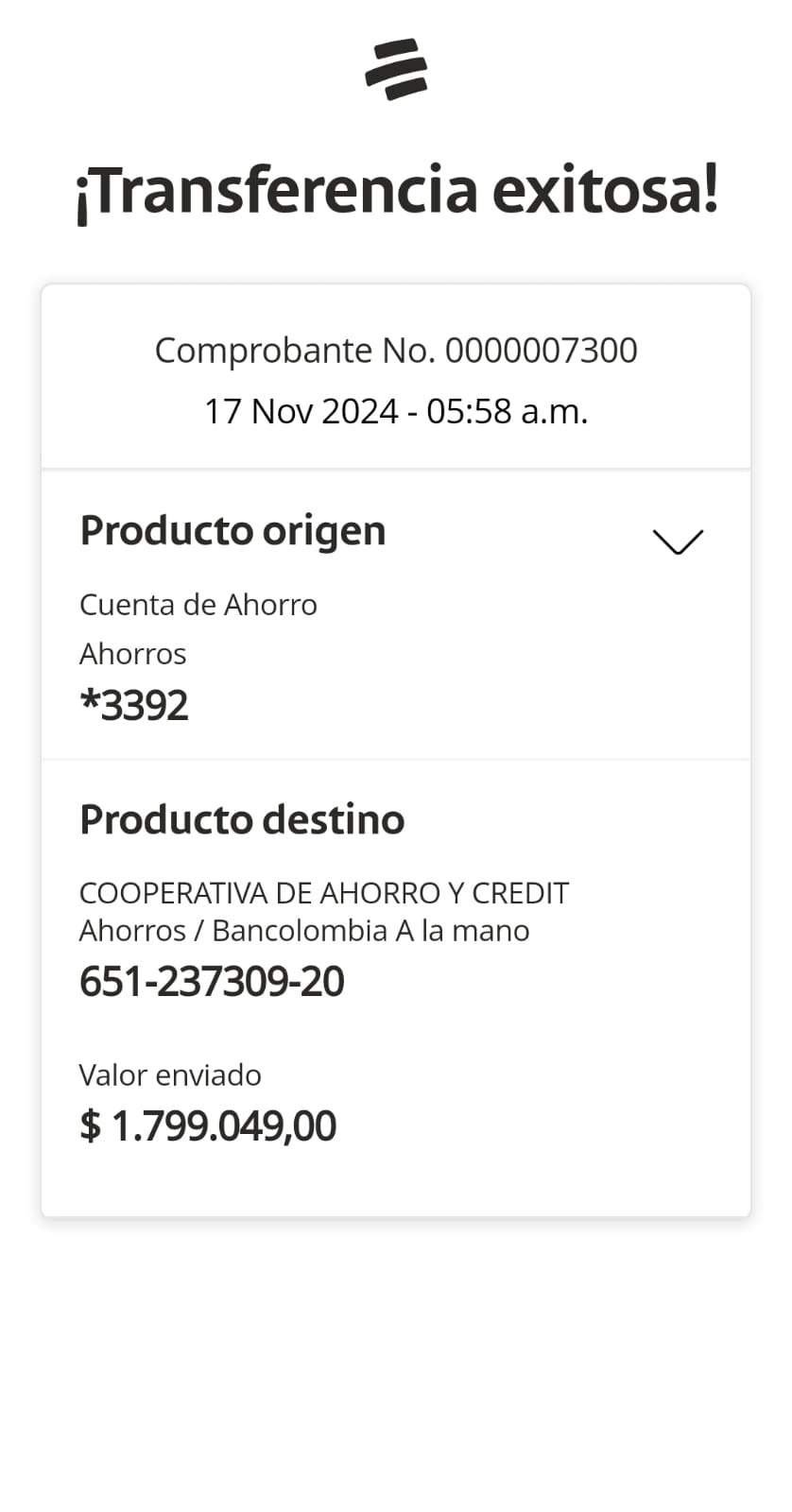
Task: Click the Ahorros / text in destination details
Action: point(141,931)
